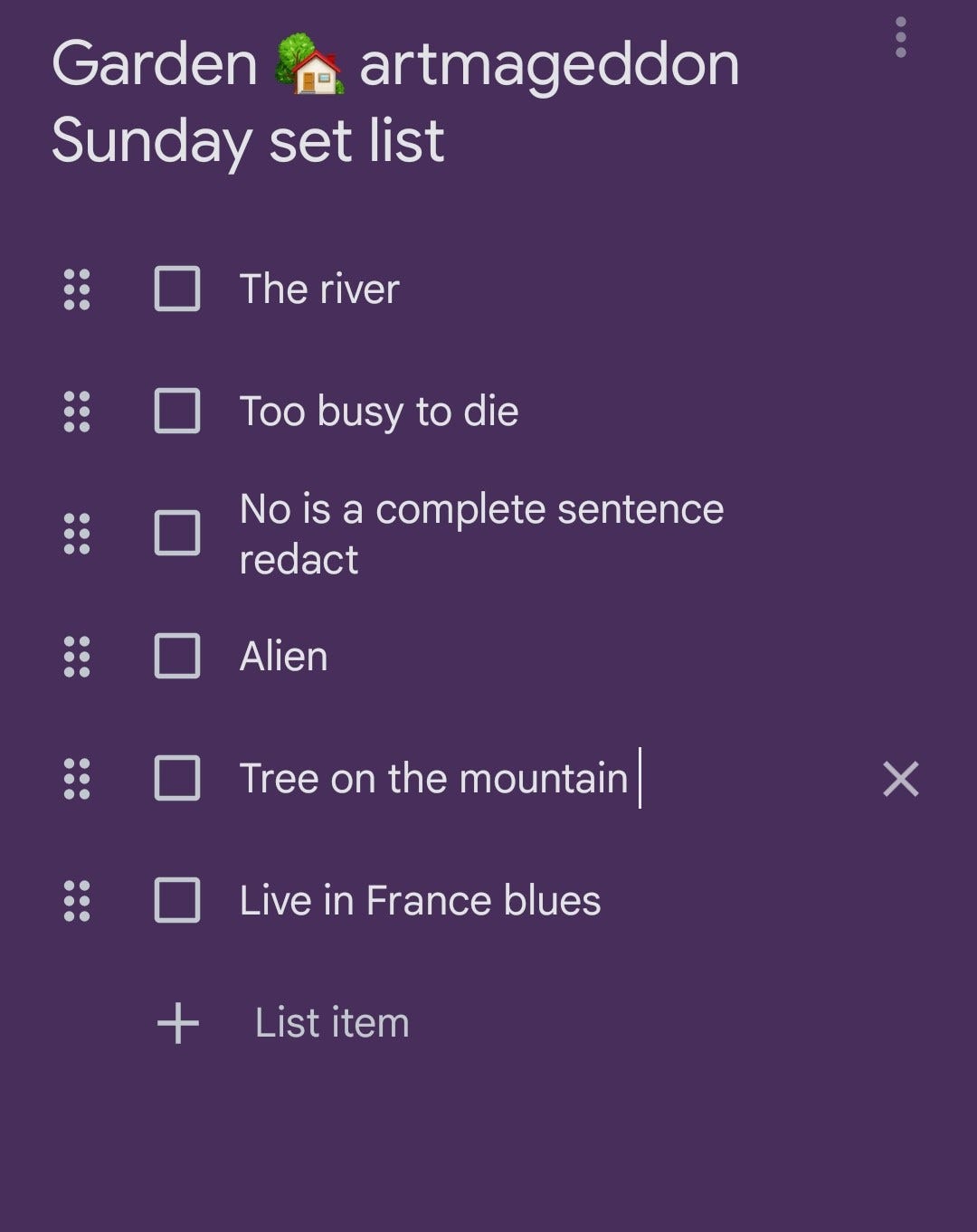Click the plus icon to add item

pyautogui.click(x=177, y=1023)
